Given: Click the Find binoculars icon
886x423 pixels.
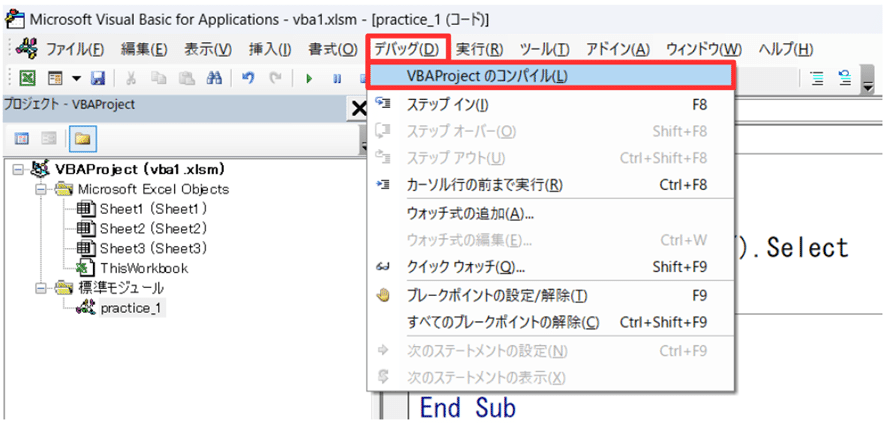Looking at the screenshot, I should pyautogui.click(x=214, y=79).
